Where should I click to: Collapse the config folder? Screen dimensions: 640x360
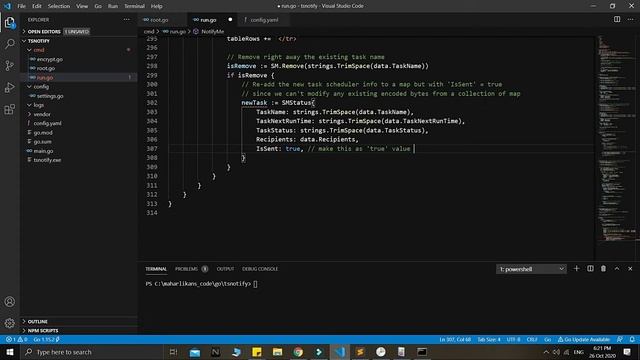[x=41, y=87]
